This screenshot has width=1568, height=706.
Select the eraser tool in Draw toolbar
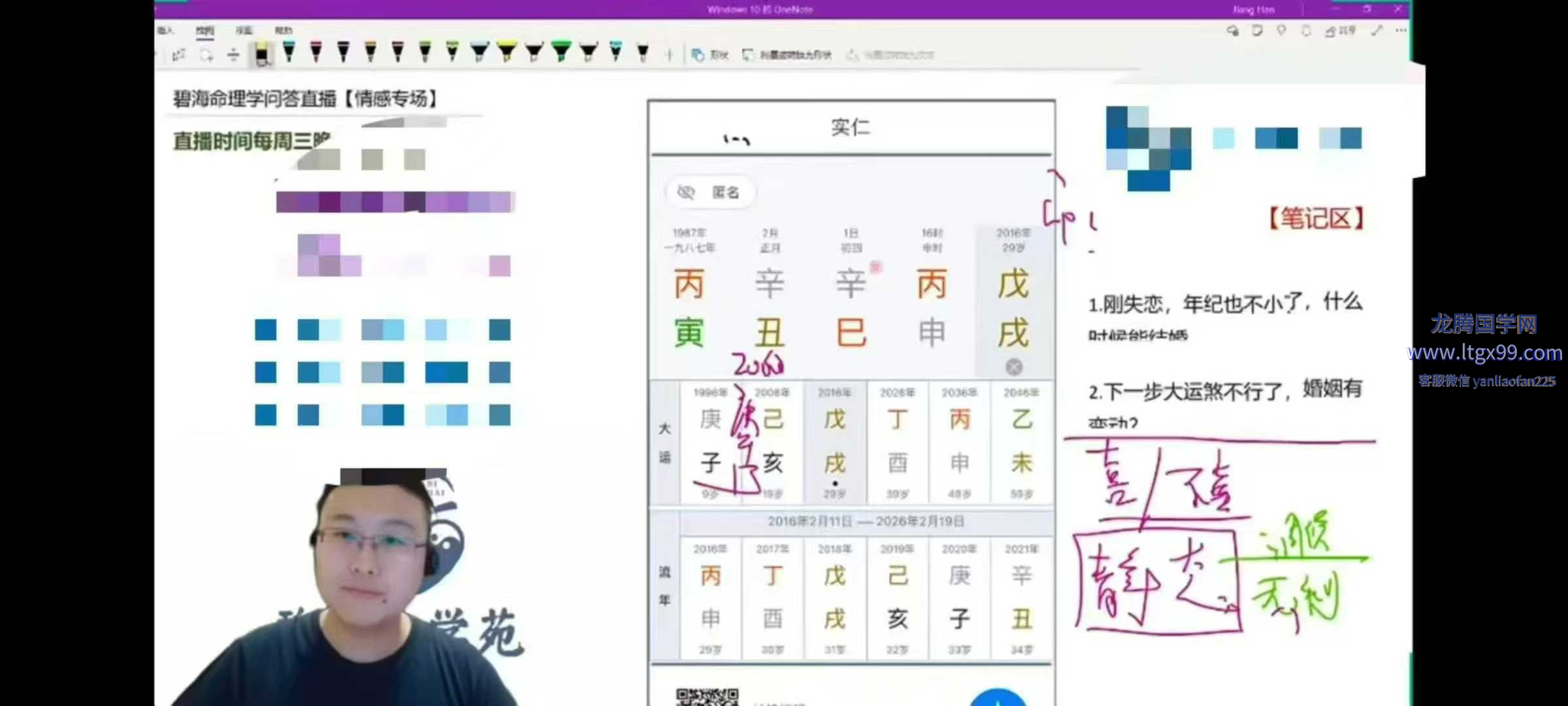coord(261,54)
